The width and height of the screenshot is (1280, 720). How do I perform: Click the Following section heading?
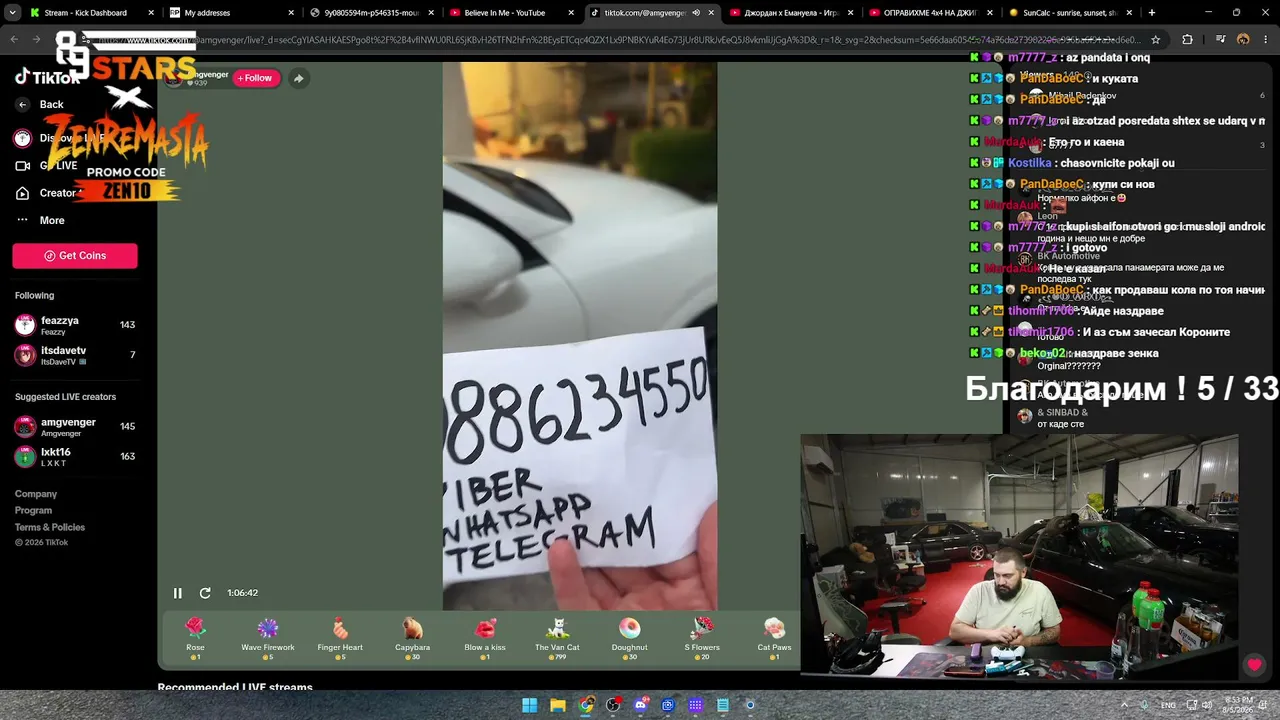point(34,296)
